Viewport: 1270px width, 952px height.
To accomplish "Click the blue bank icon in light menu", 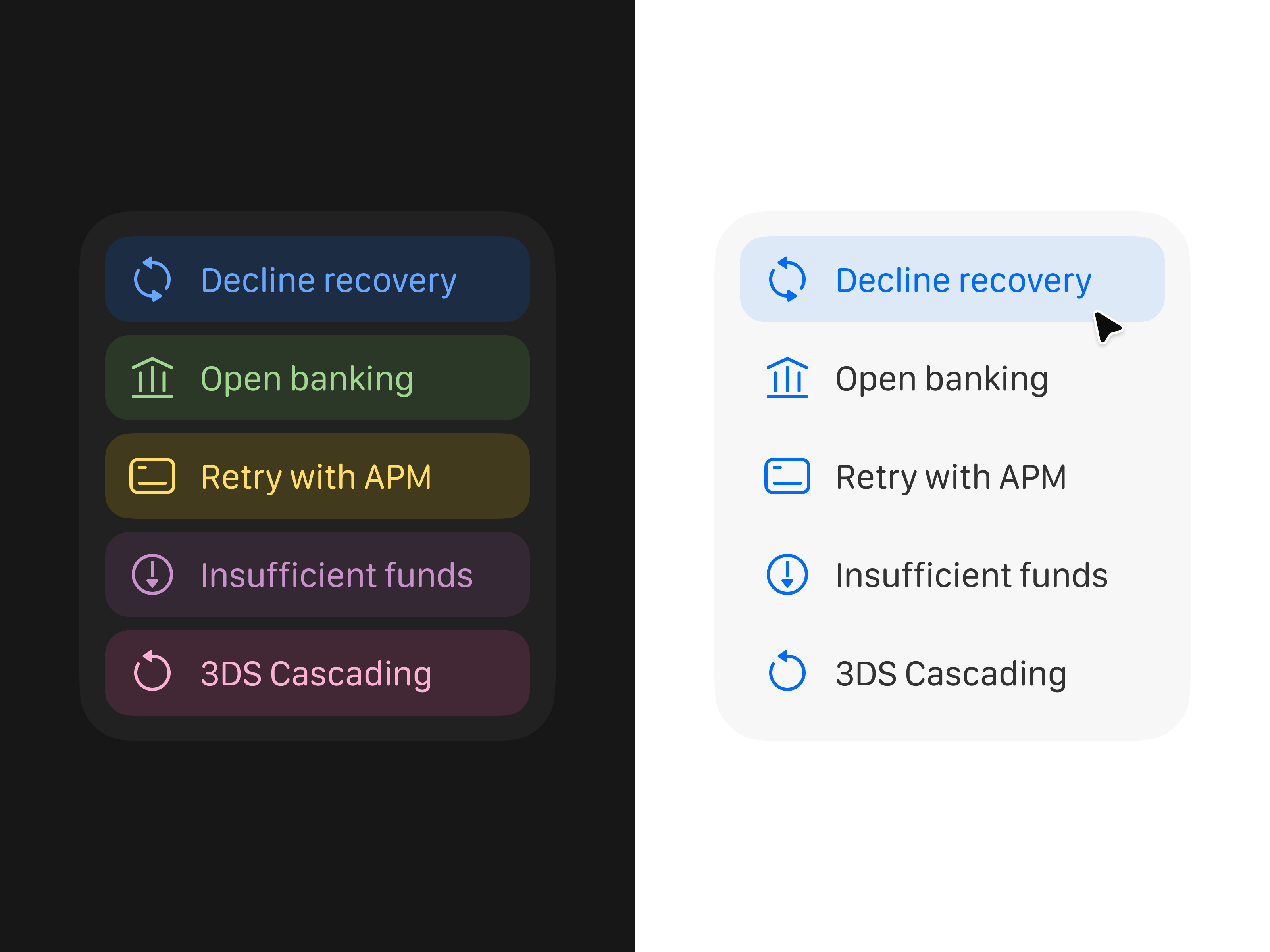I will tap(787, 378).
